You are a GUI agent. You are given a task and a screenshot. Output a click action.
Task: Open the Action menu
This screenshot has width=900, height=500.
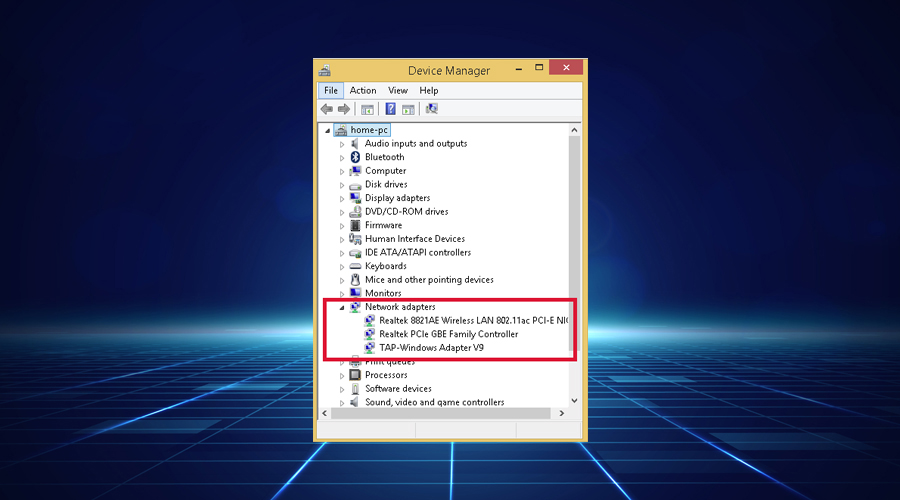click(363, 91)
